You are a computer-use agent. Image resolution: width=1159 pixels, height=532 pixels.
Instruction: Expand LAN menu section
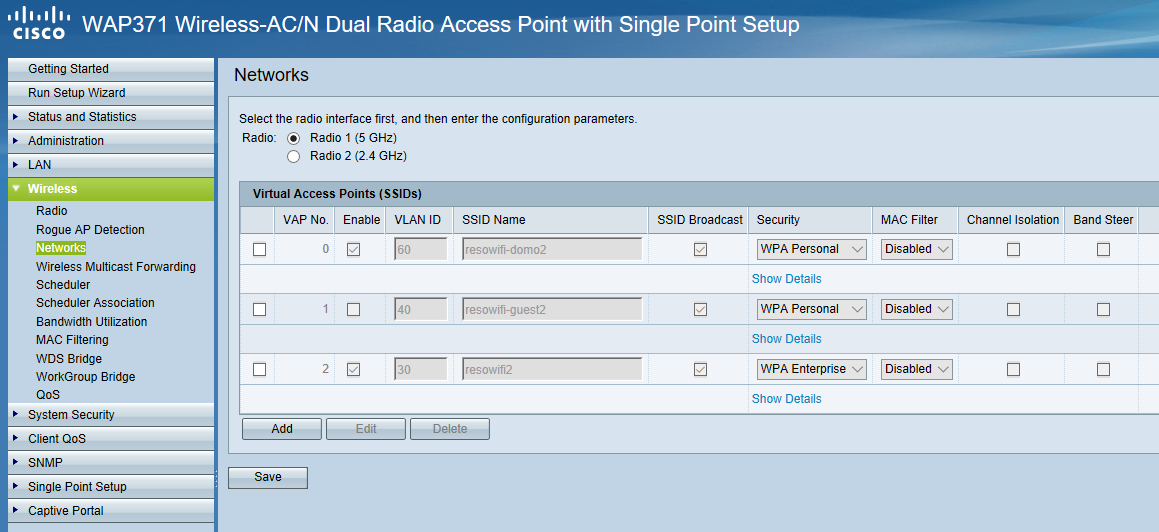[x=111, y=165]
